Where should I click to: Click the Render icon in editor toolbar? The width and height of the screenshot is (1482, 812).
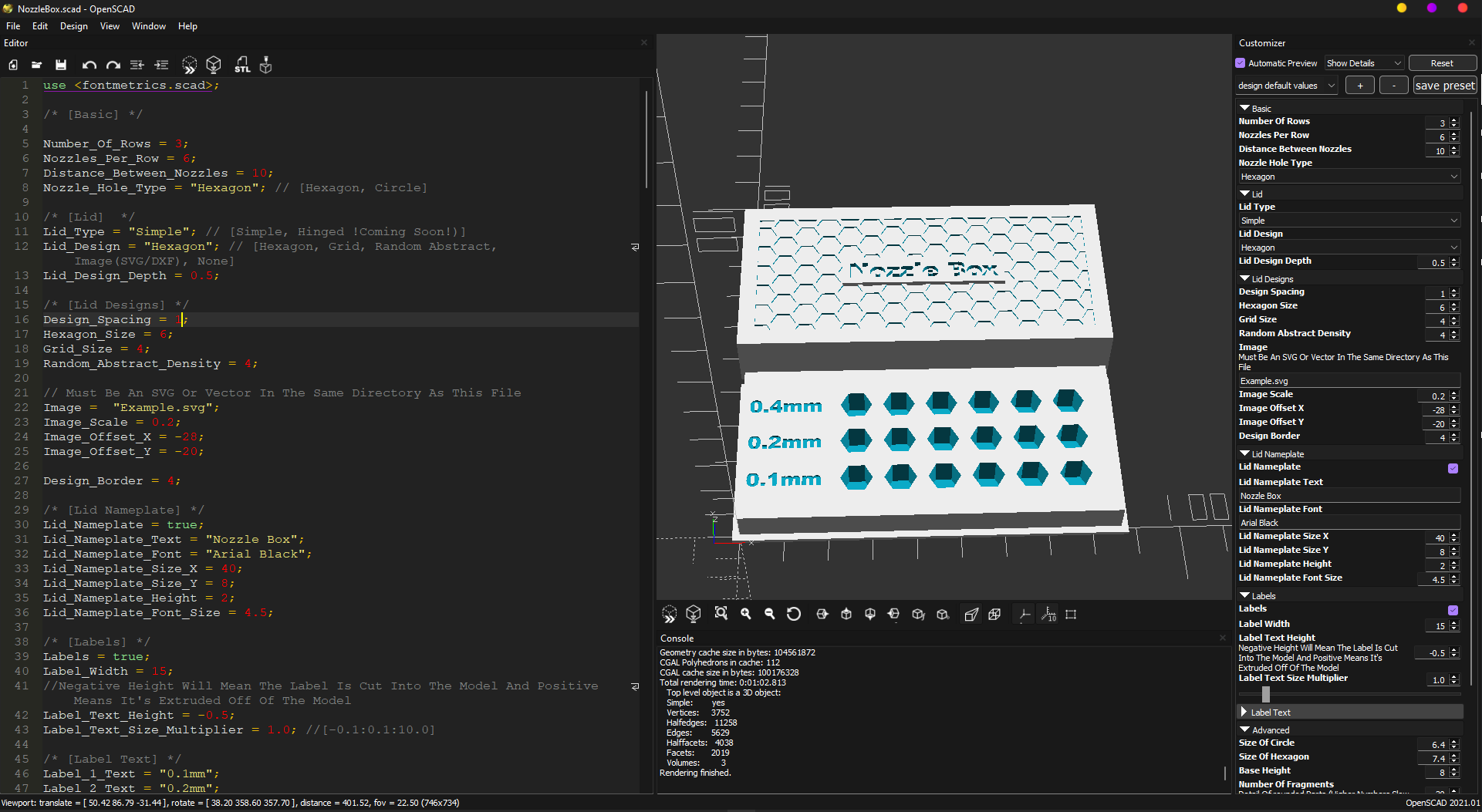point(214,66)
